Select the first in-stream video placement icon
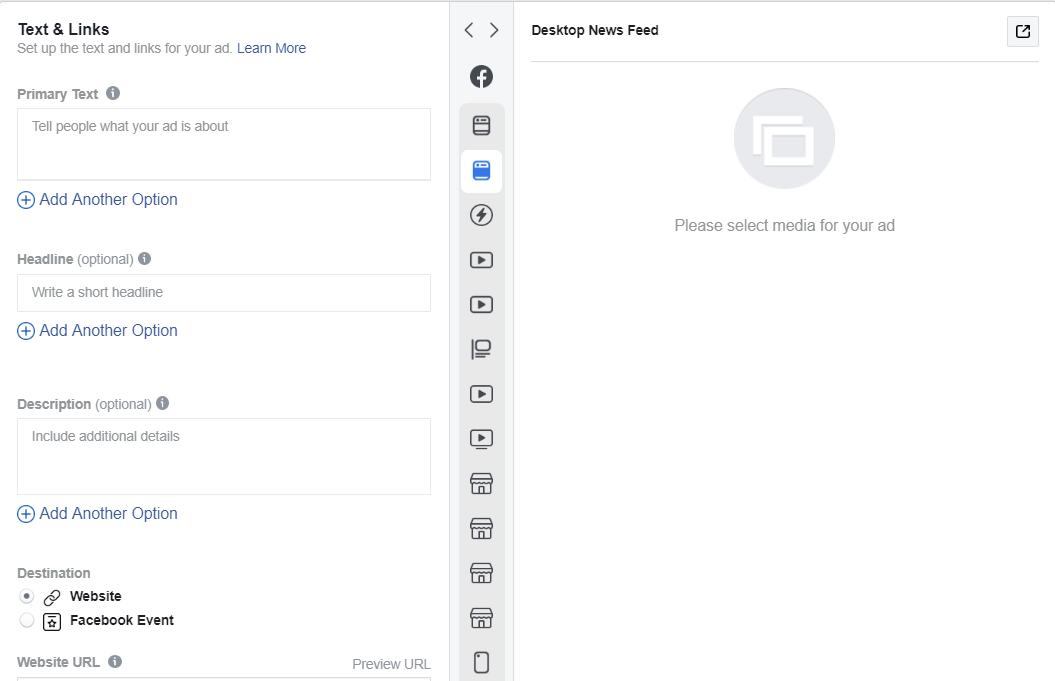The height and width of the screenshot is (681, 1055). 481,259
